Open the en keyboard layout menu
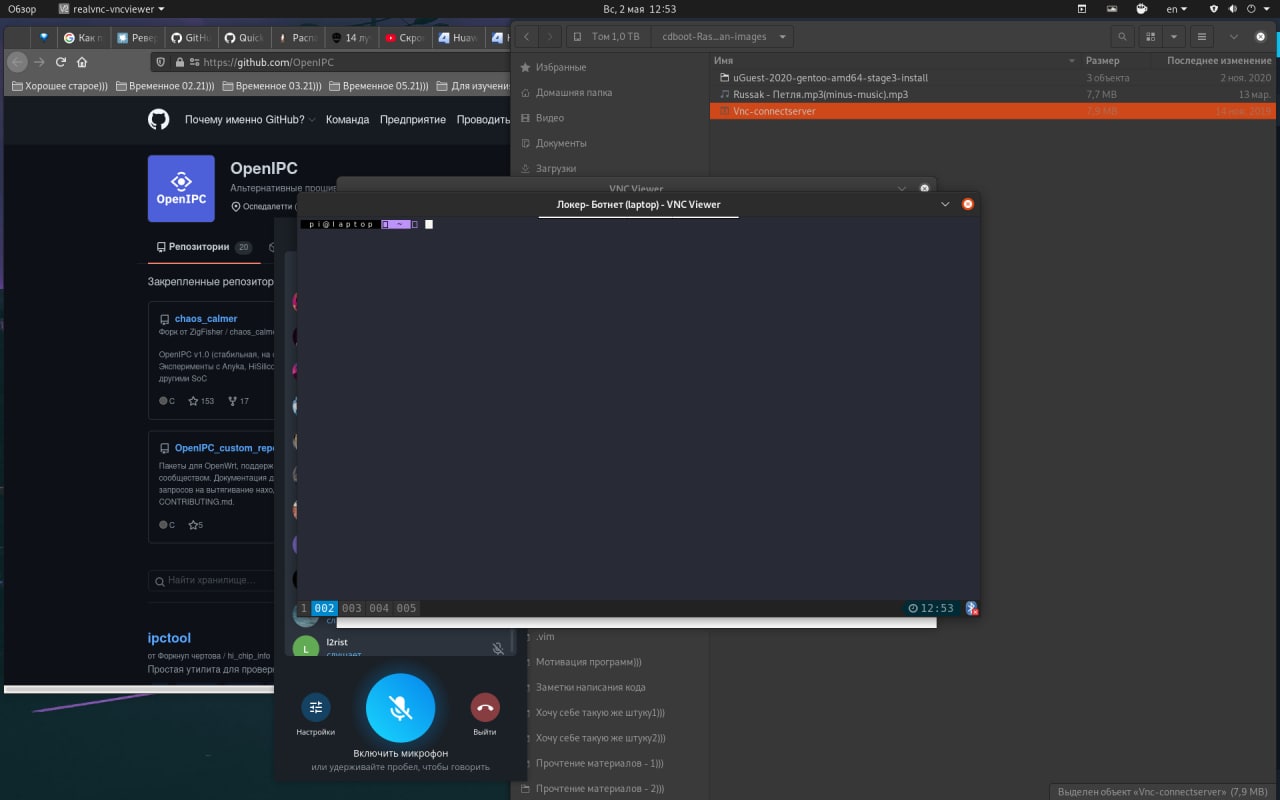 (x=1177, y=9)
